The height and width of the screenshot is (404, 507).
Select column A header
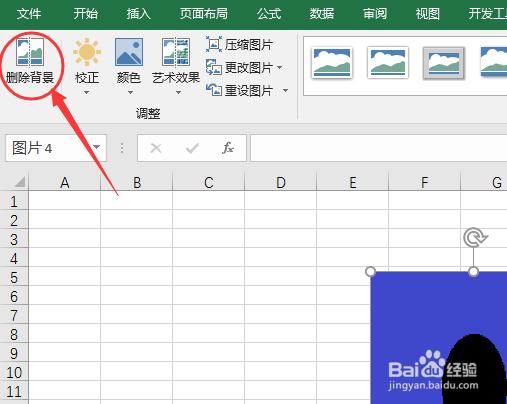click(x=65, y=182)
